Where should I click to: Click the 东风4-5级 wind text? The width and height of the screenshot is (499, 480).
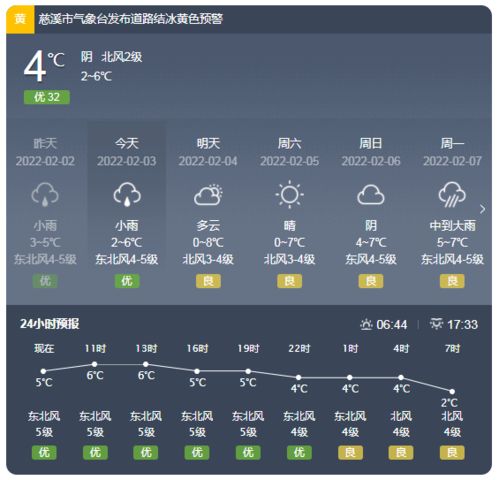tap(371, 259)
